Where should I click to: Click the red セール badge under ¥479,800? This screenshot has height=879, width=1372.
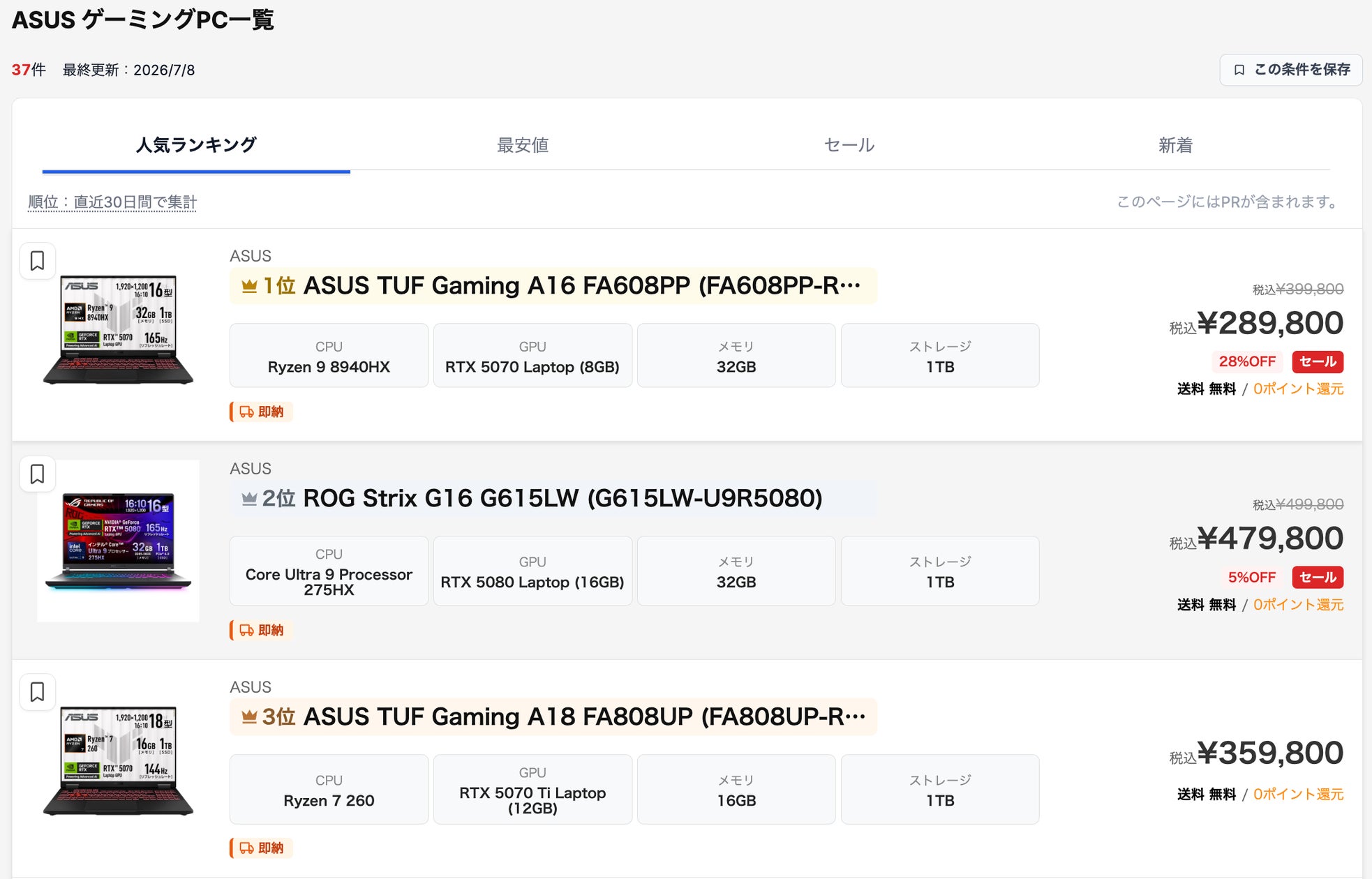1318,578
